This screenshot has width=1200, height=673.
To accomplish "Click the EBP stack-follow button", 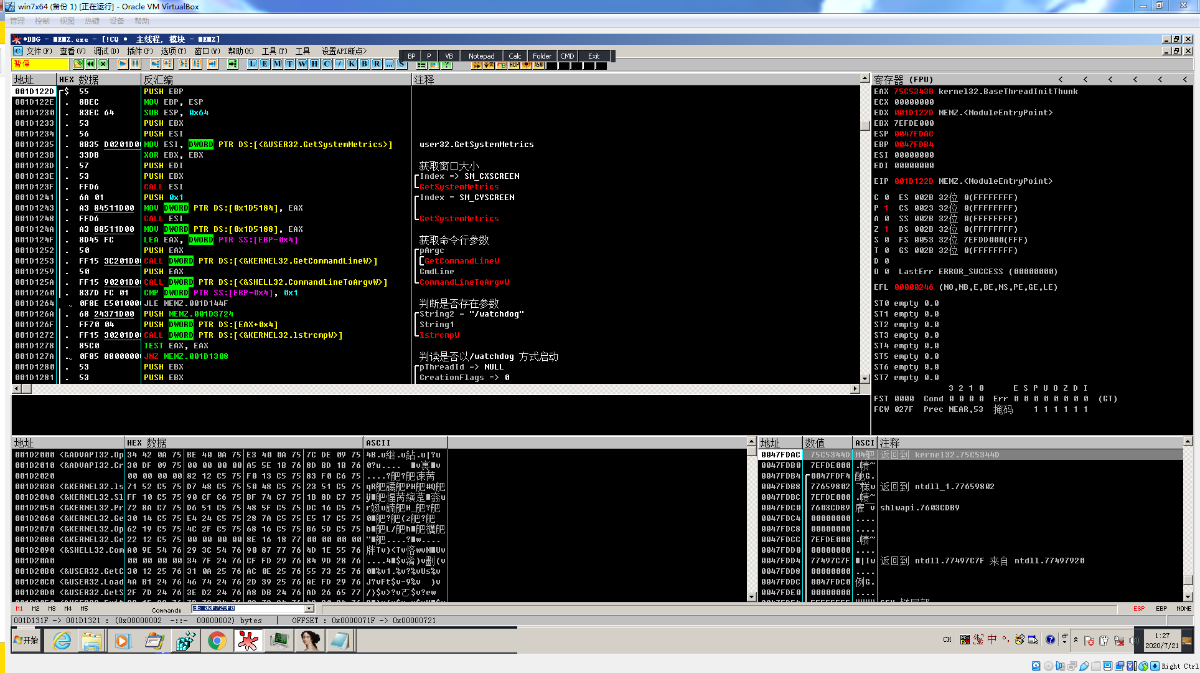I will [x=1161, y=608].
